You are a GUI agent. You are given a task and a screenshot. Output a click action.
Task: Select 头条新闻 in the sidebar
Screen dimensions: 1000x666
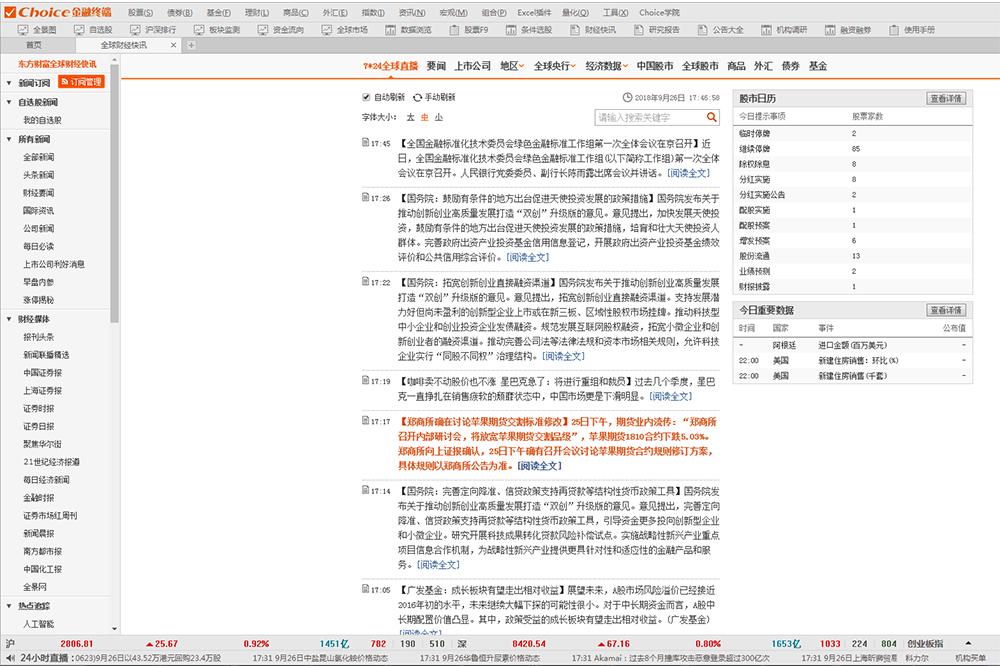click(39, 175)
